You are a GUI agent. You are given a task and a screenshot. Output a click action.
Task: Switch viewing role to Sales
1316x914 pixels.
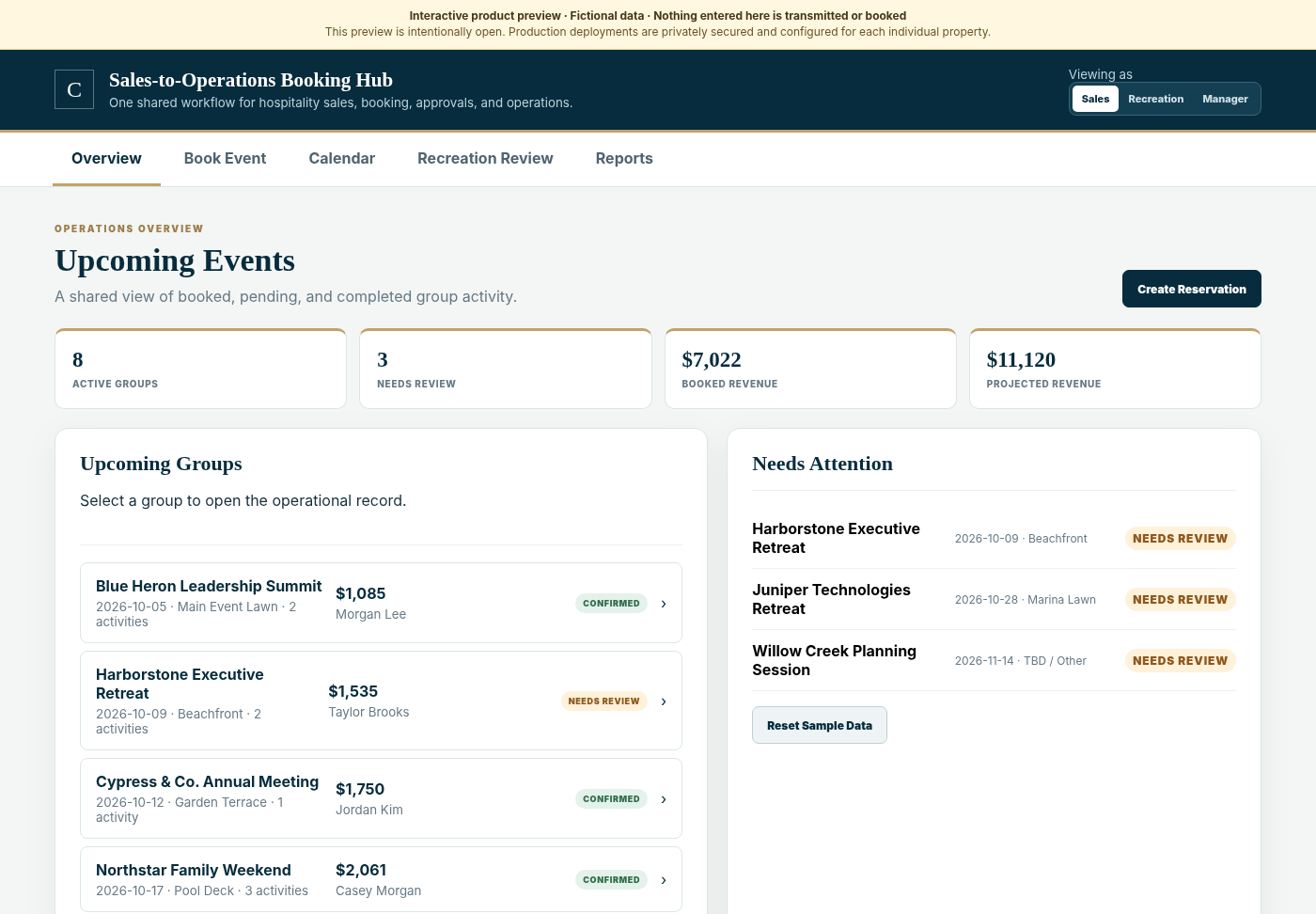click(1095, 99)
